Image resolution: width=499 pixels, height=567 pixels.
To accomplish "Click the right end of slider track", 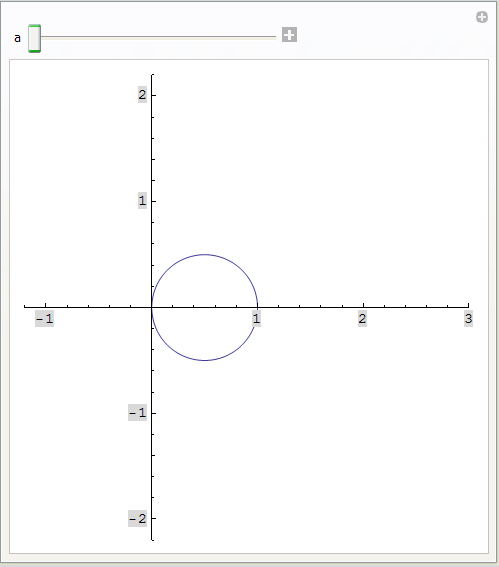I will click(x=275, y=37).
